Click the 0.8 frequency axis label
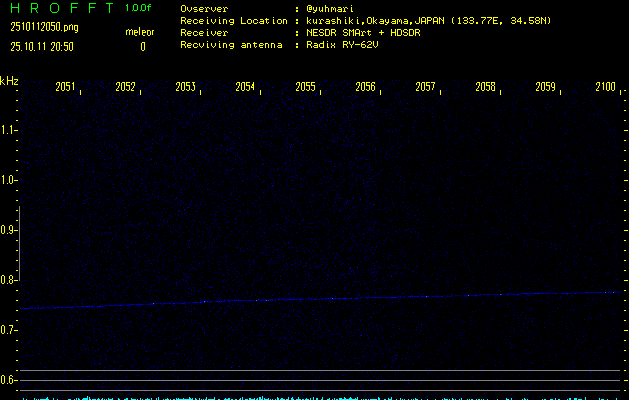 pyautogui.click(x=9, y=280)
